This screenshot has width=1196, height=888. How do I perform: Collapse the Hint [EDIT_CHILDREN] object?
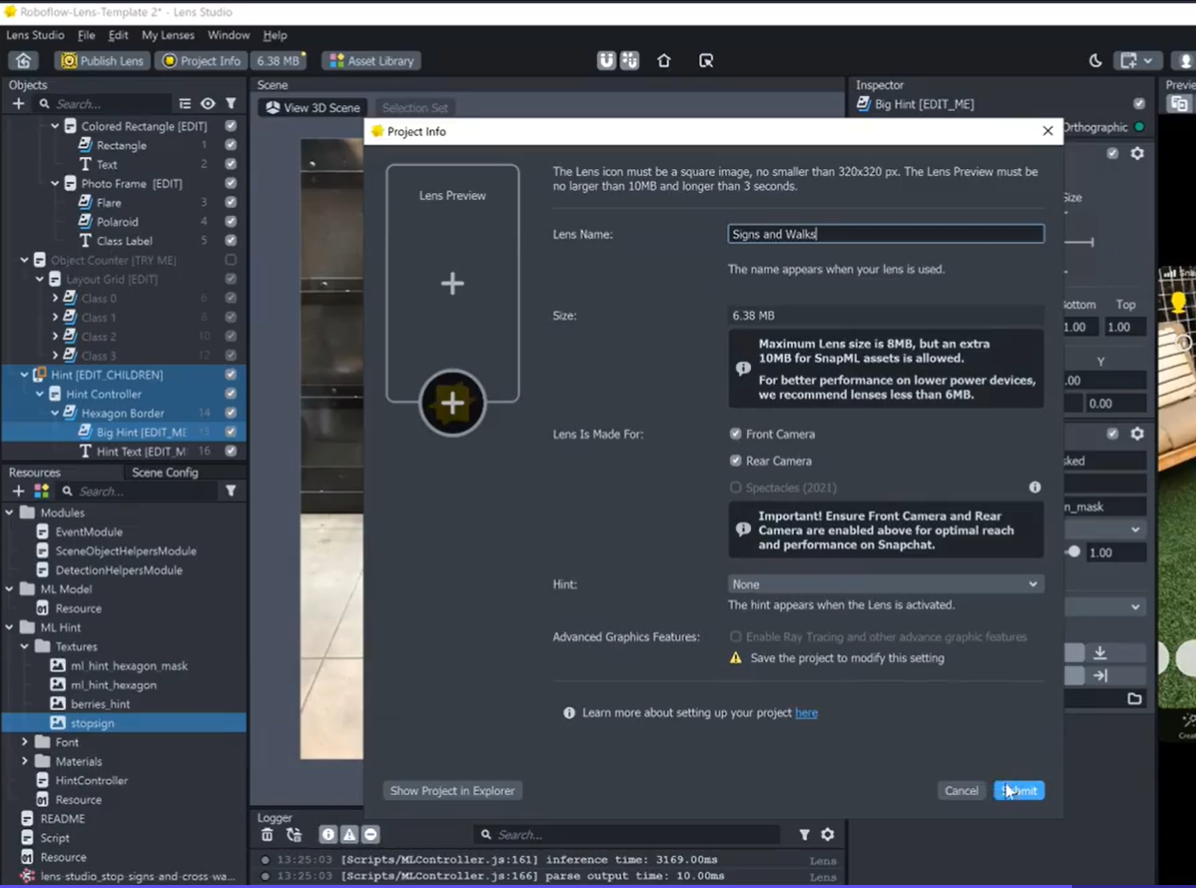(24, 375)
